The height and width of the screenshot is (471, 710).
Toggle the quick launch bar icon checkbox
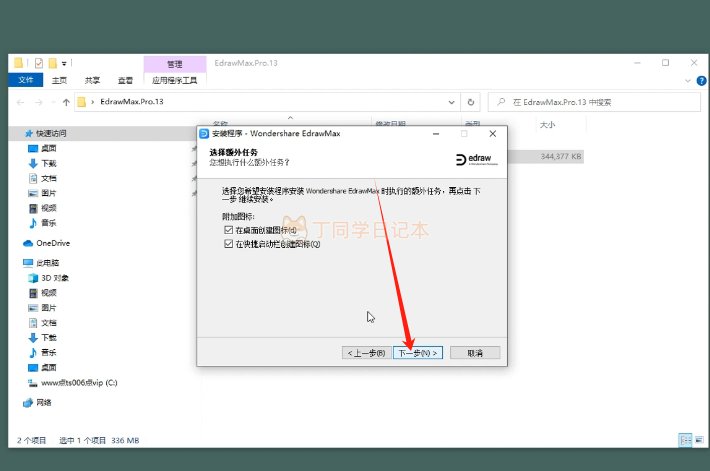[x=228, y=244]
